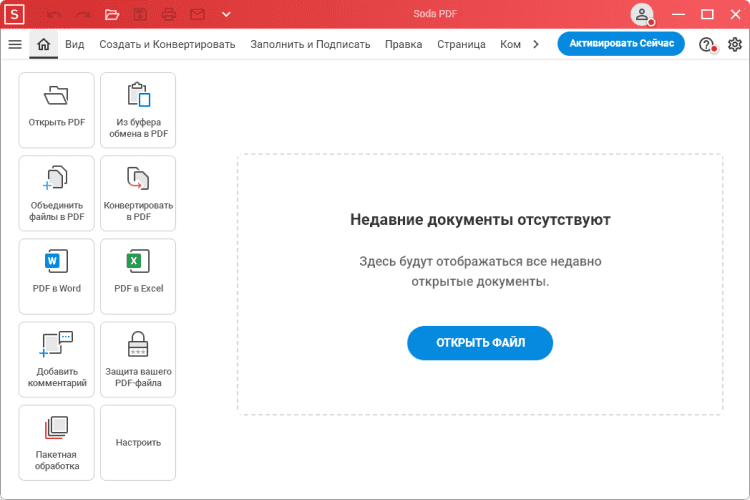Open the Вид tab
This screenshot has height=500, width=750.
[x=75, y=44]
